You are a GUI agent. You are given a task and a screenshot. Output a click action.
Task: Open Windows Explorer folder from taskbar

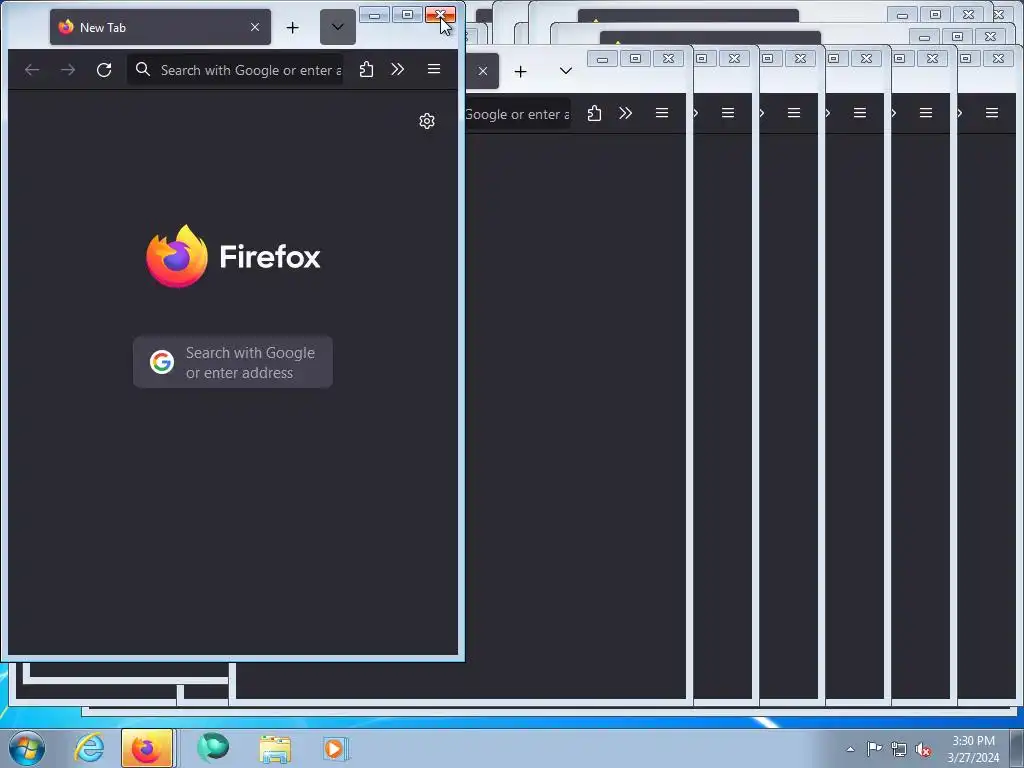click(x=275, y=748)
